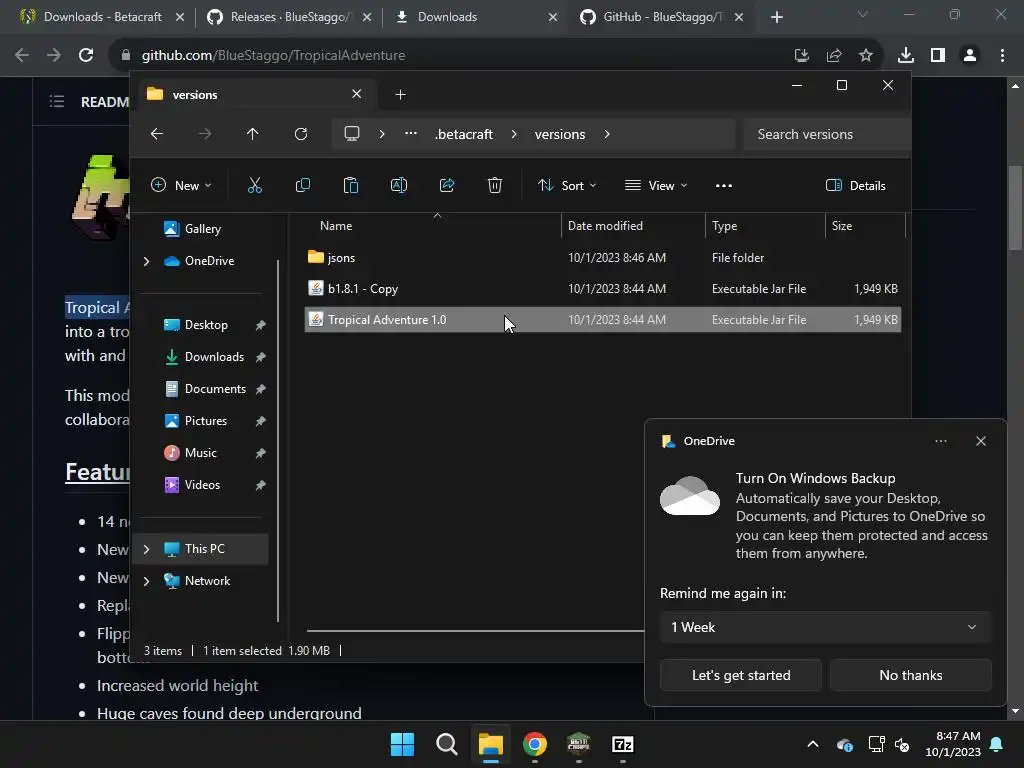Click the pin icon next to Pictures
The image size is (1024, 768).
pyautogui.click(x=261, y=421)
